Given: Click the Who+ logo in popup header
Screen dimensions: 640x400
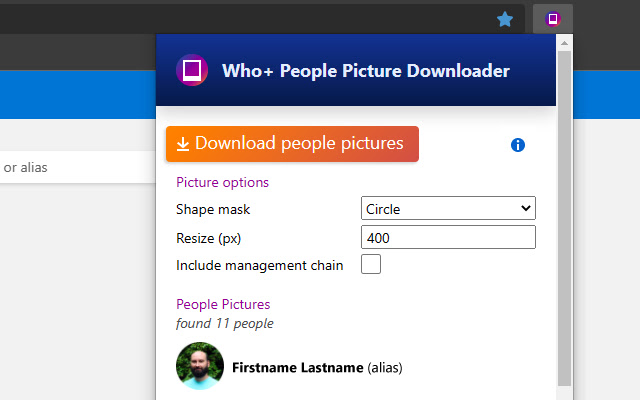Looking at the screenshot, I should point(192,70).
